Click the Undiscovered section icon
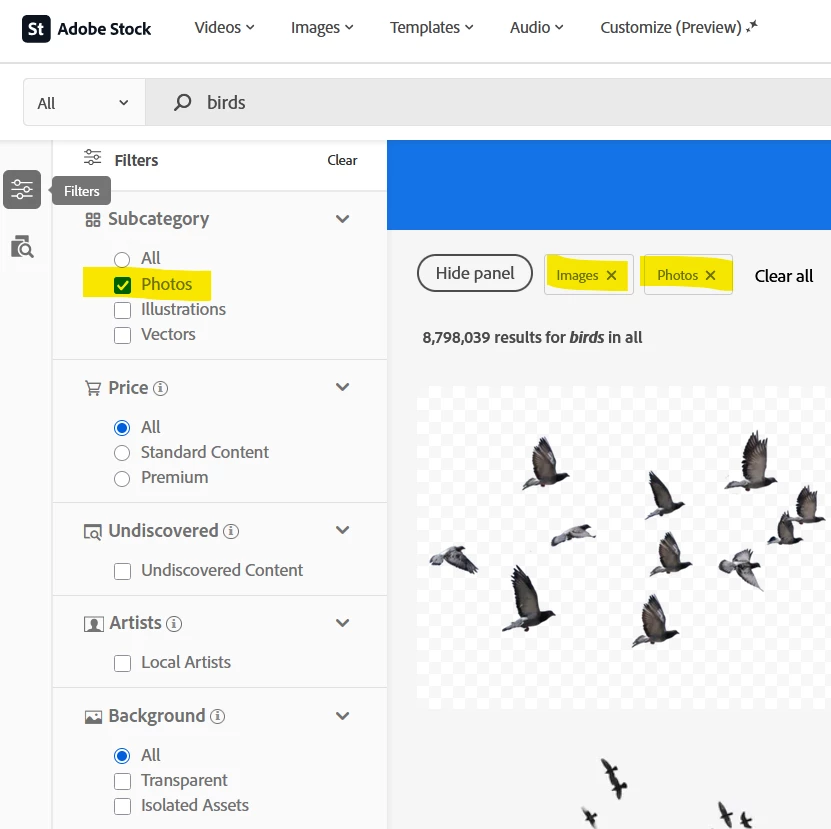 pyautogui.click(x=93, y=532)
